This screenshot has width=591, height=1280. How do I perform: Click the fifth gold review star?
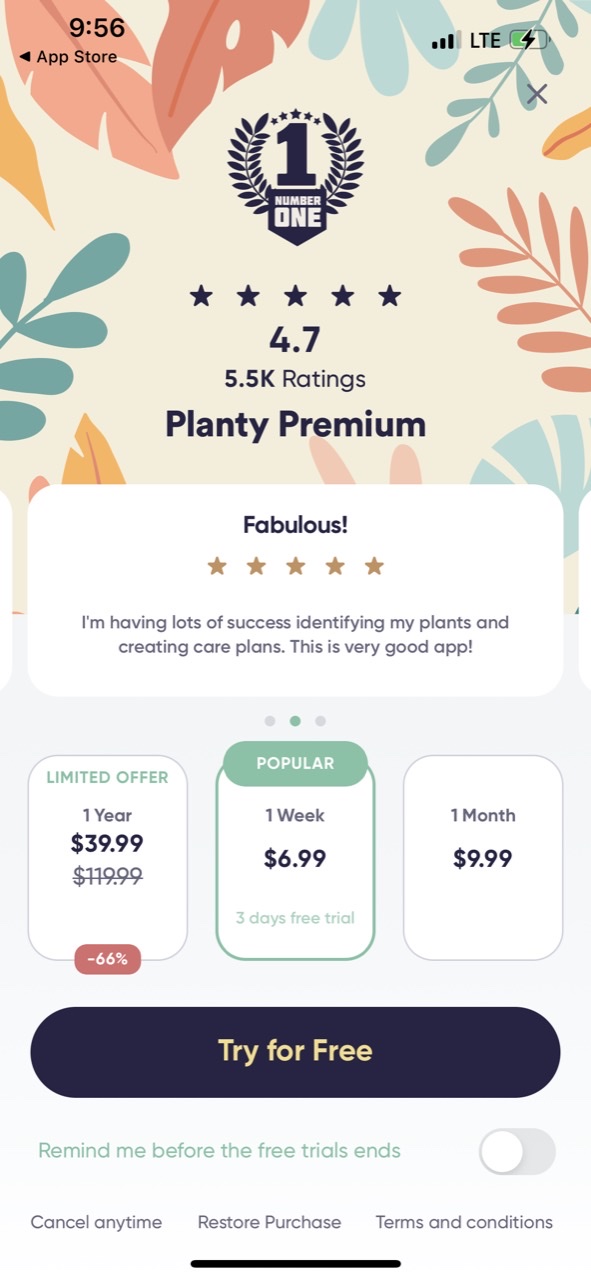pyautogui.click(x=373, y=566)
